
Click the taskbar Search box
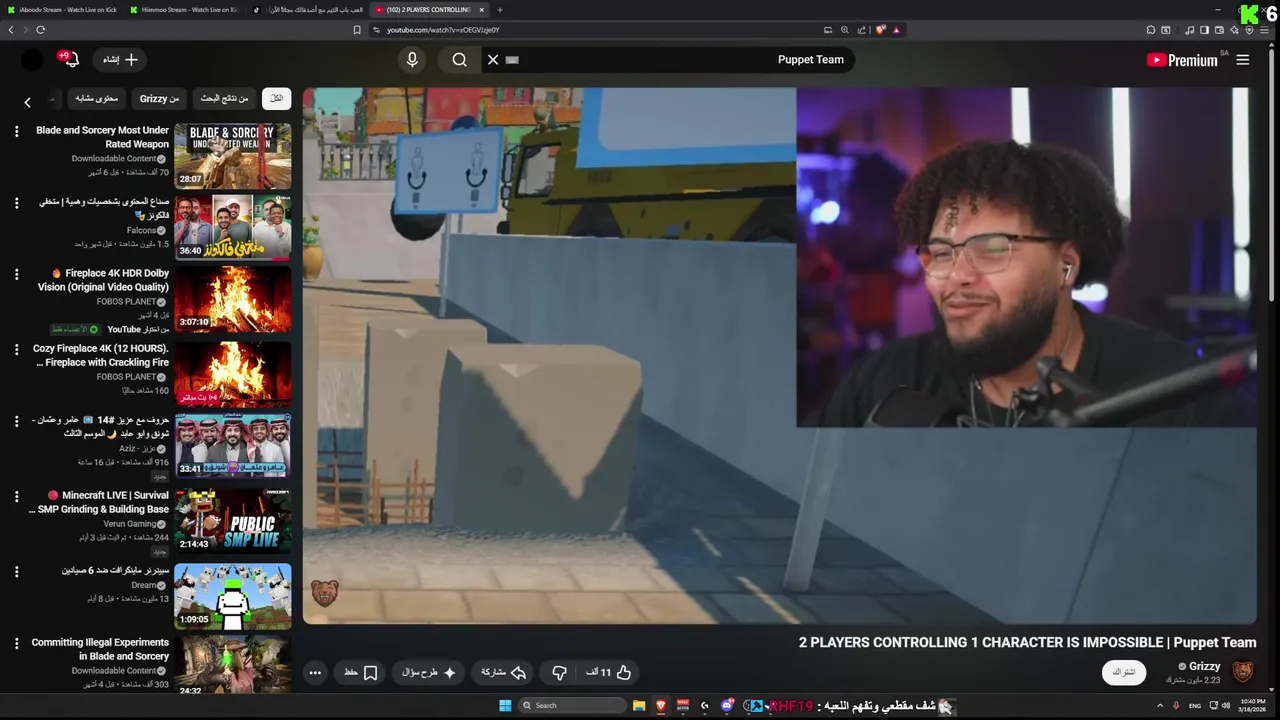click(570, 705)
